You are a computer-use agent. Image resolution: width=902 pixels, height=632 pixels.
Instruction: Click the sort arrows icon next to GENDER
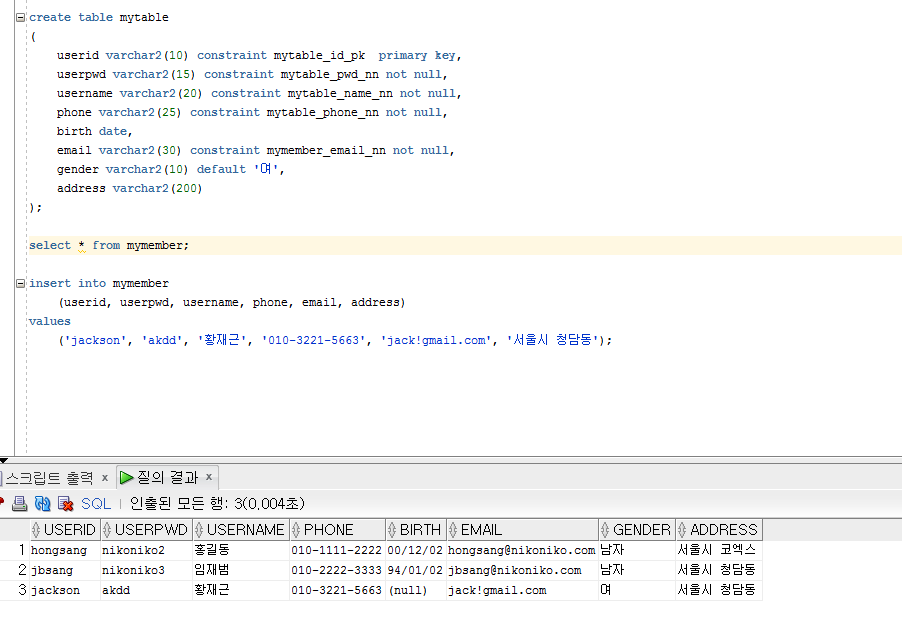(x=605, y=530)
